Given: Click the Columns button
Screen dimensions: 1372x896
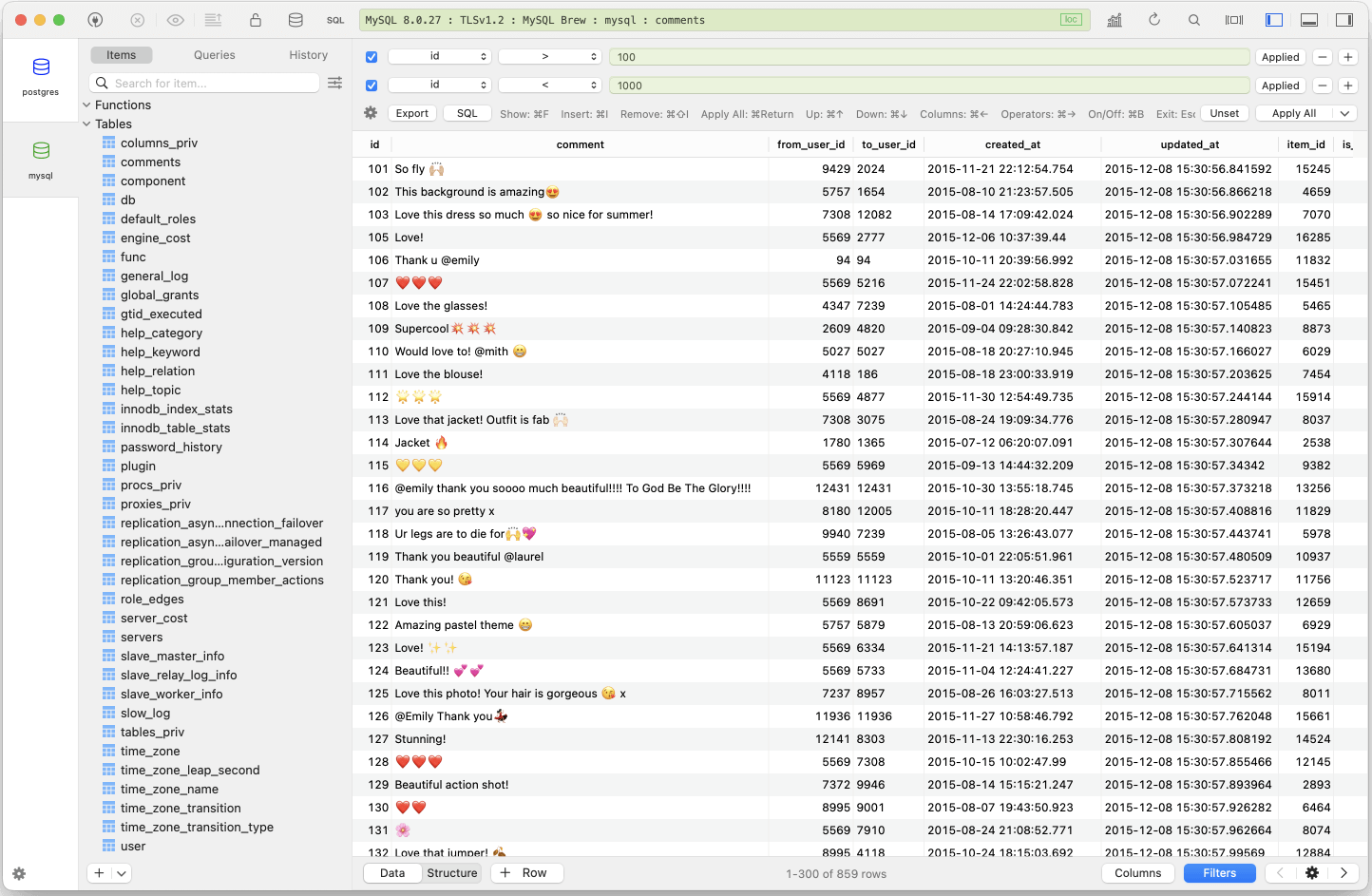Looking at the screenshot, I should 1138,873.
